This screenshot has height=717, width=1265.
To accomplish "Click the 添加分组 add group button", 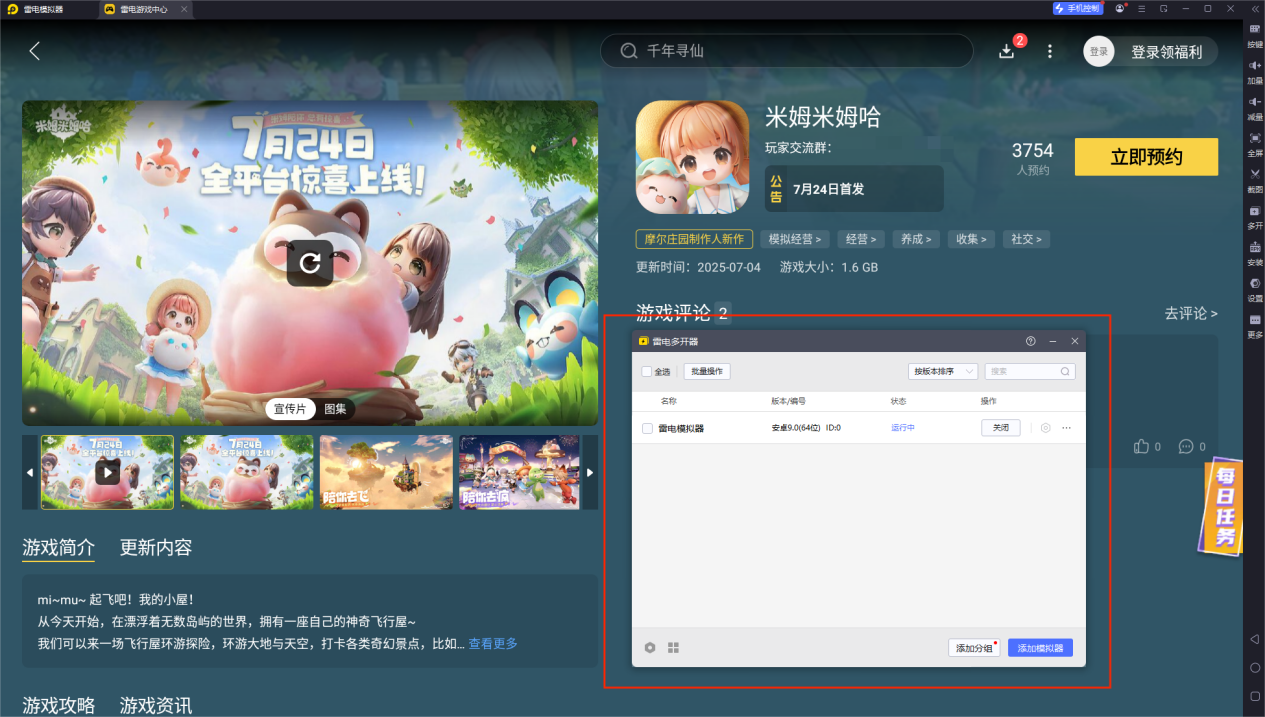I will coord(974,648).
